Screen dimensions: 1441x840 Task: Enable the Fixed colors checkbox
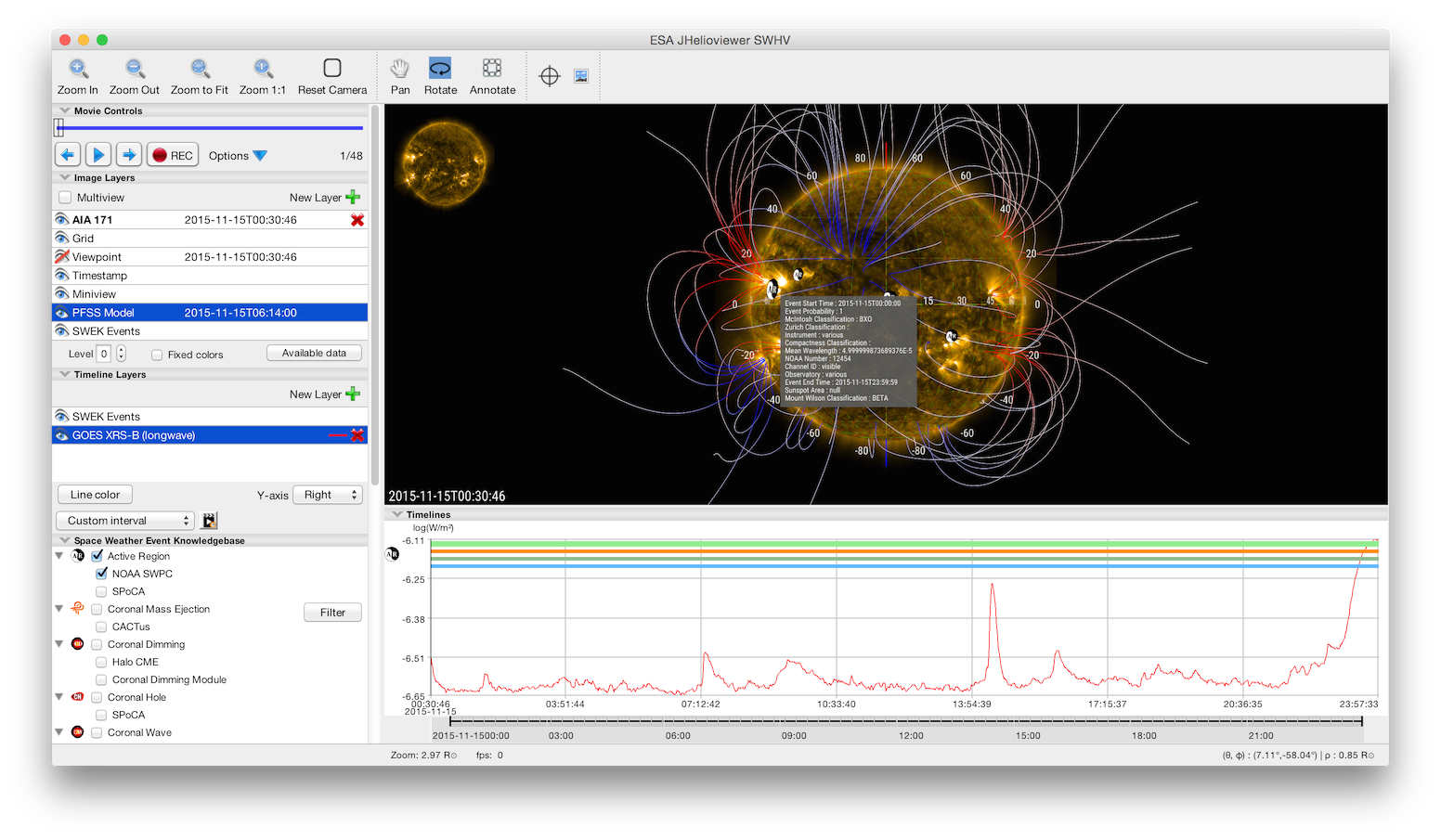click(x=157, y=355)
